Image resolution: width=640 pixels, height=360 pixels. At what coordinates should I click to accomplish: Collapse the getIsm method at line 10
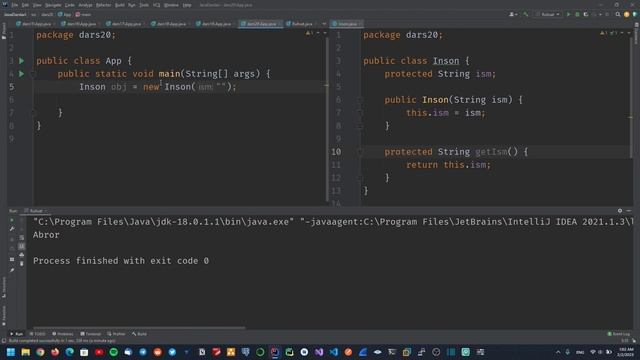pos(360,152)
